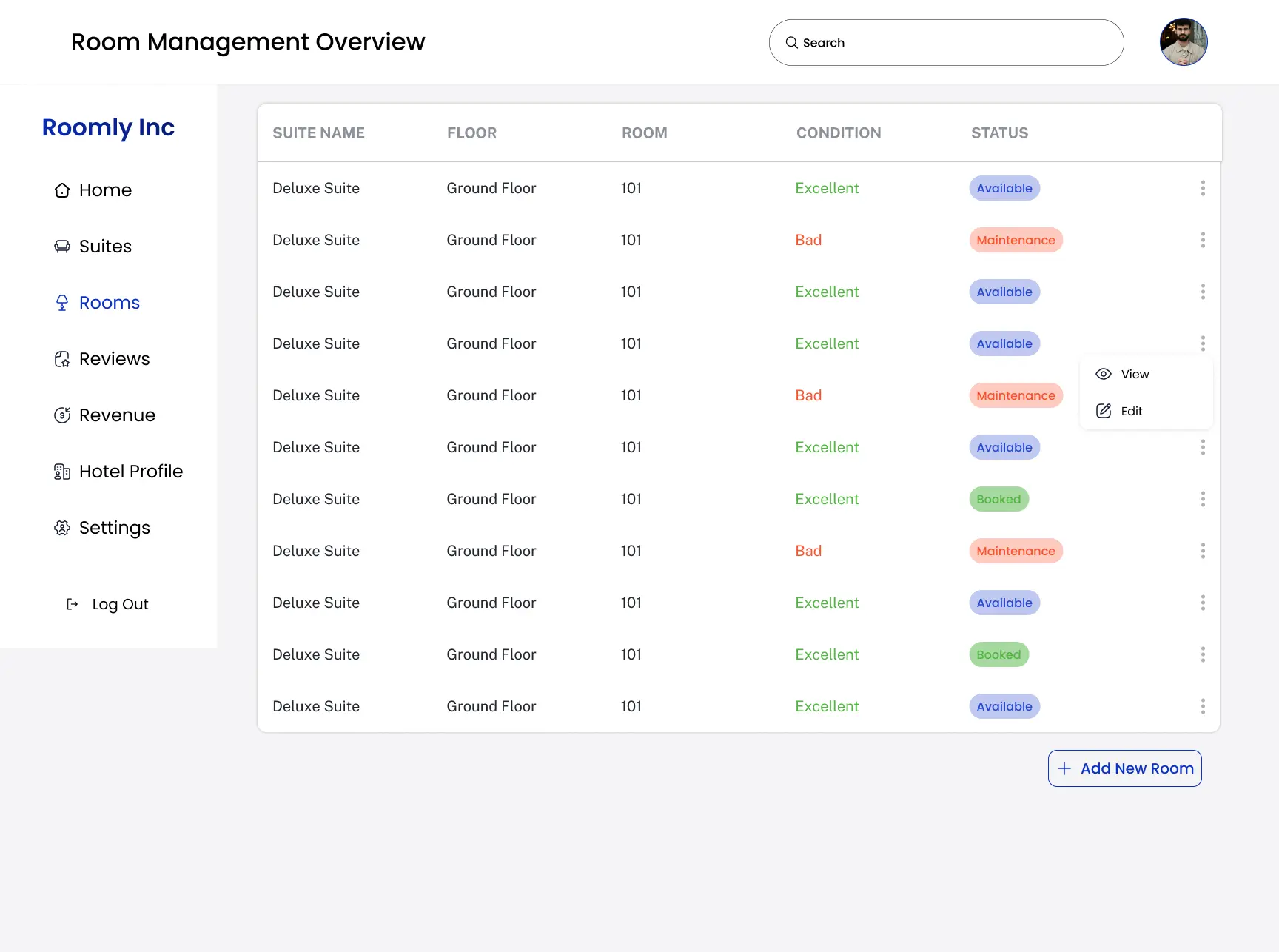The image size is (1279, 952).
Task: Click inside the Search input field
Action: tap(946, 43)
